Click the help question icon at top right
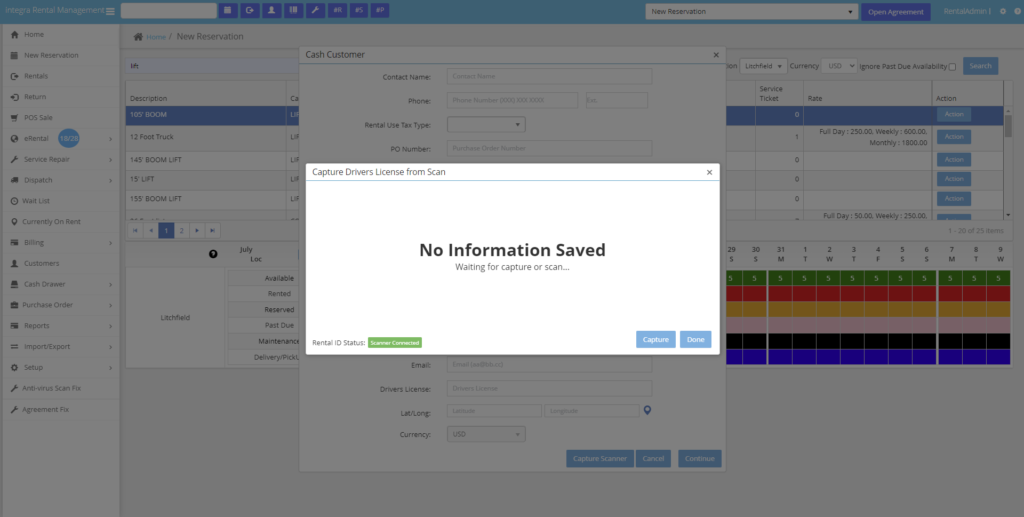The image size is (1024, 517). (x=1016, y=11)
